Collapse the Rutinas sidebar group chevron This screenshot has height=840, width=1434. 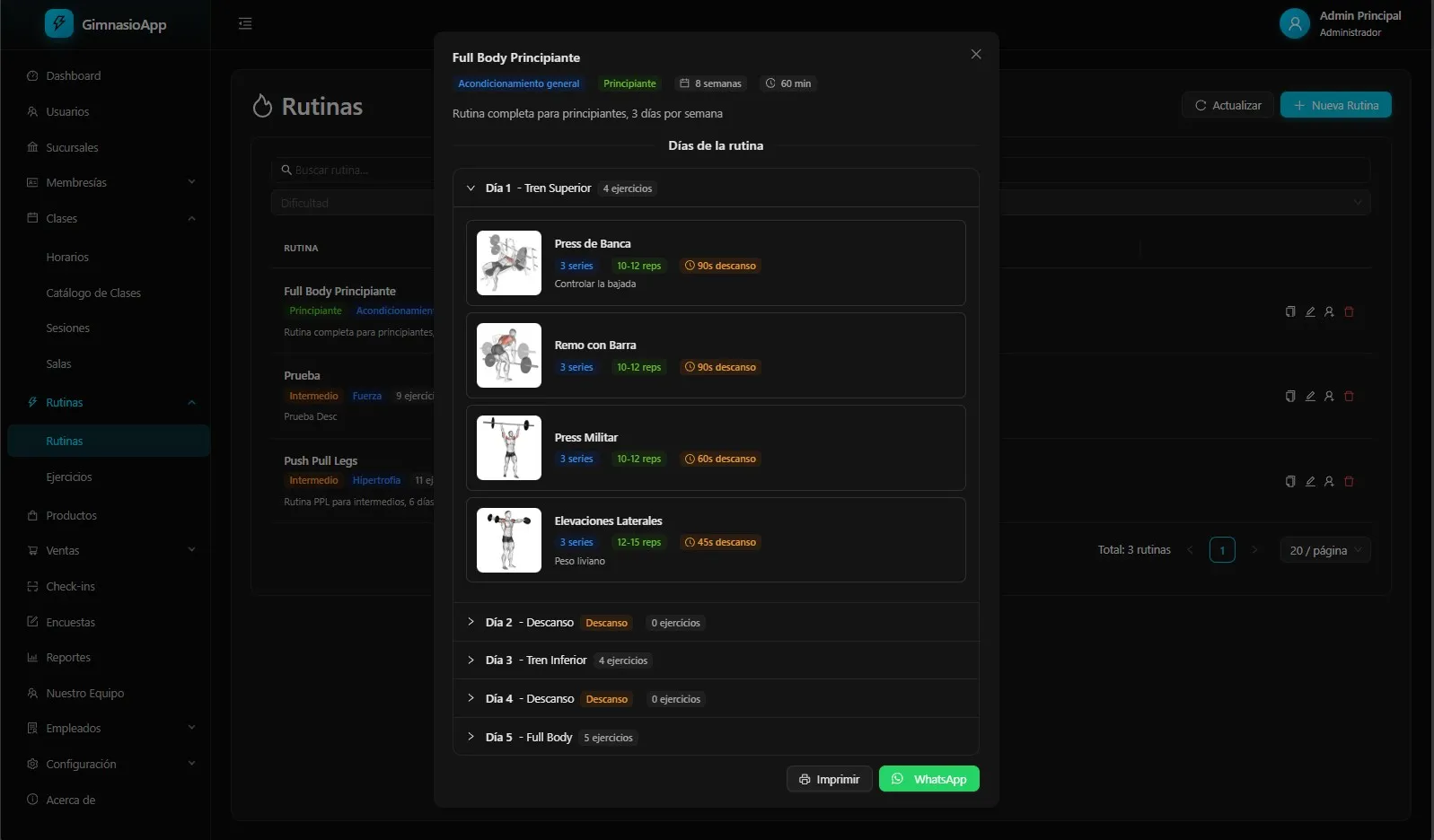191,403
